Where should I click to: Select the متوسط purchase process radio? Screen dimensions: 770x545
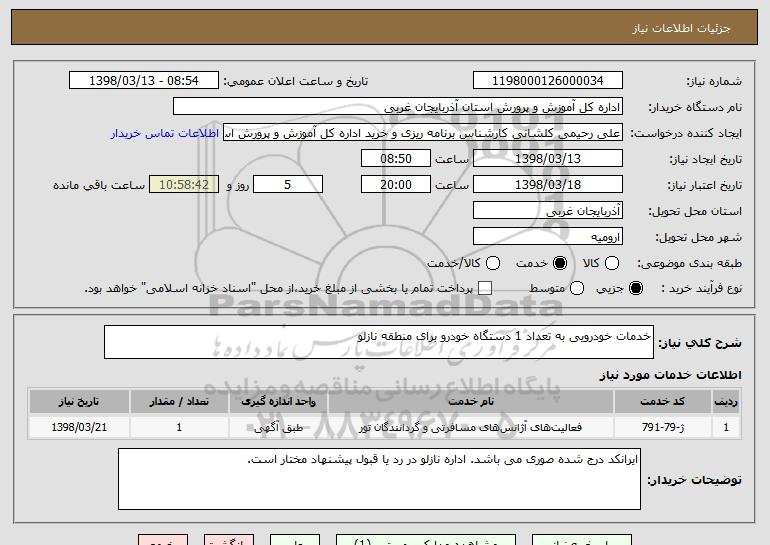tap(577, 288)
